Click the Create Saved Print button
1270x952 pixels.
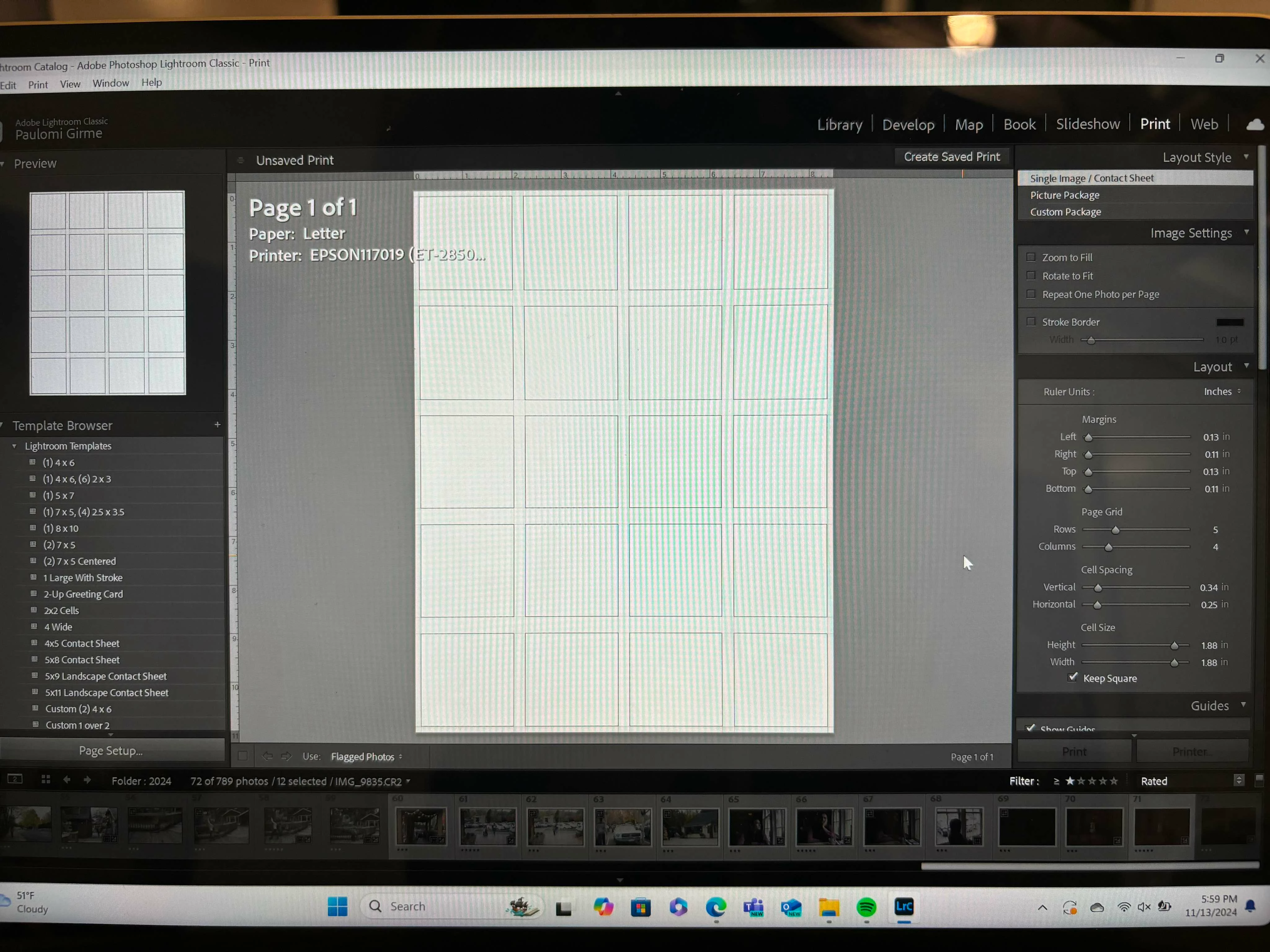[x=951, y=157]
